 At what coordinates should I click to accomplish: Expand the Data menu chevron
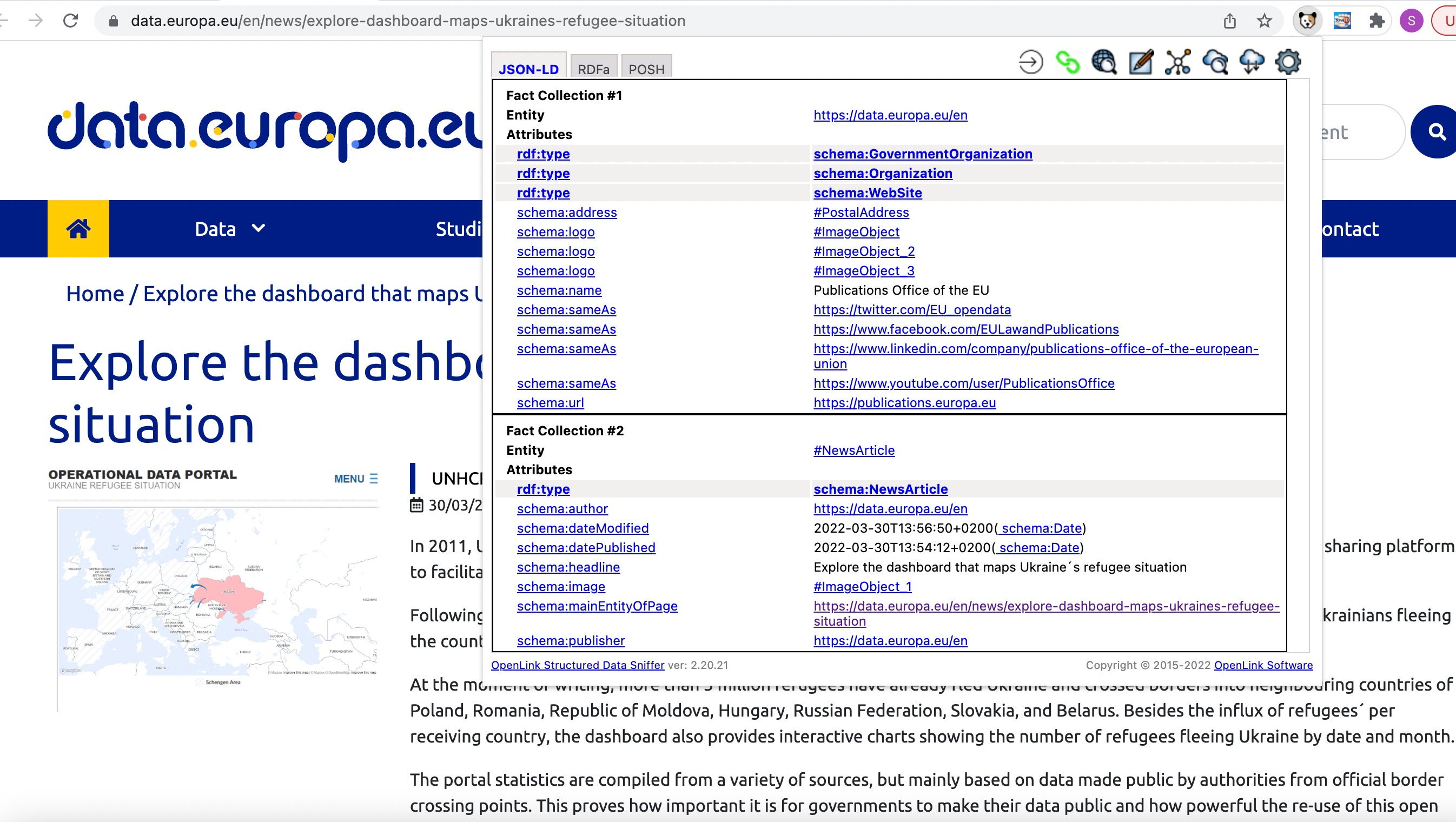click(x=259, y=228)
